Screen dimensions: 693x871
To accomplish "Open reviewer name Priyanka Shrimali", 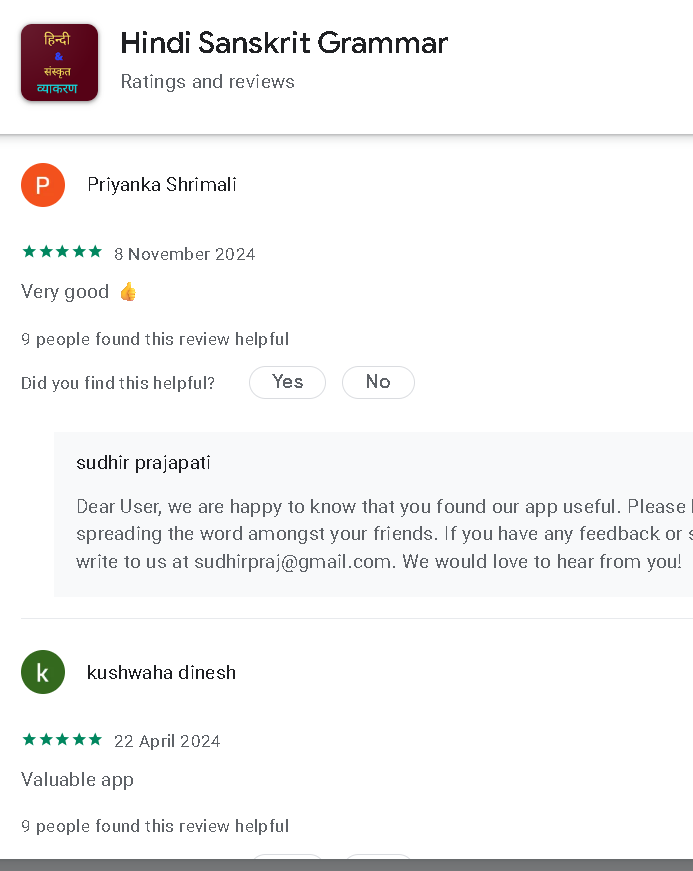I will (162, 185).
